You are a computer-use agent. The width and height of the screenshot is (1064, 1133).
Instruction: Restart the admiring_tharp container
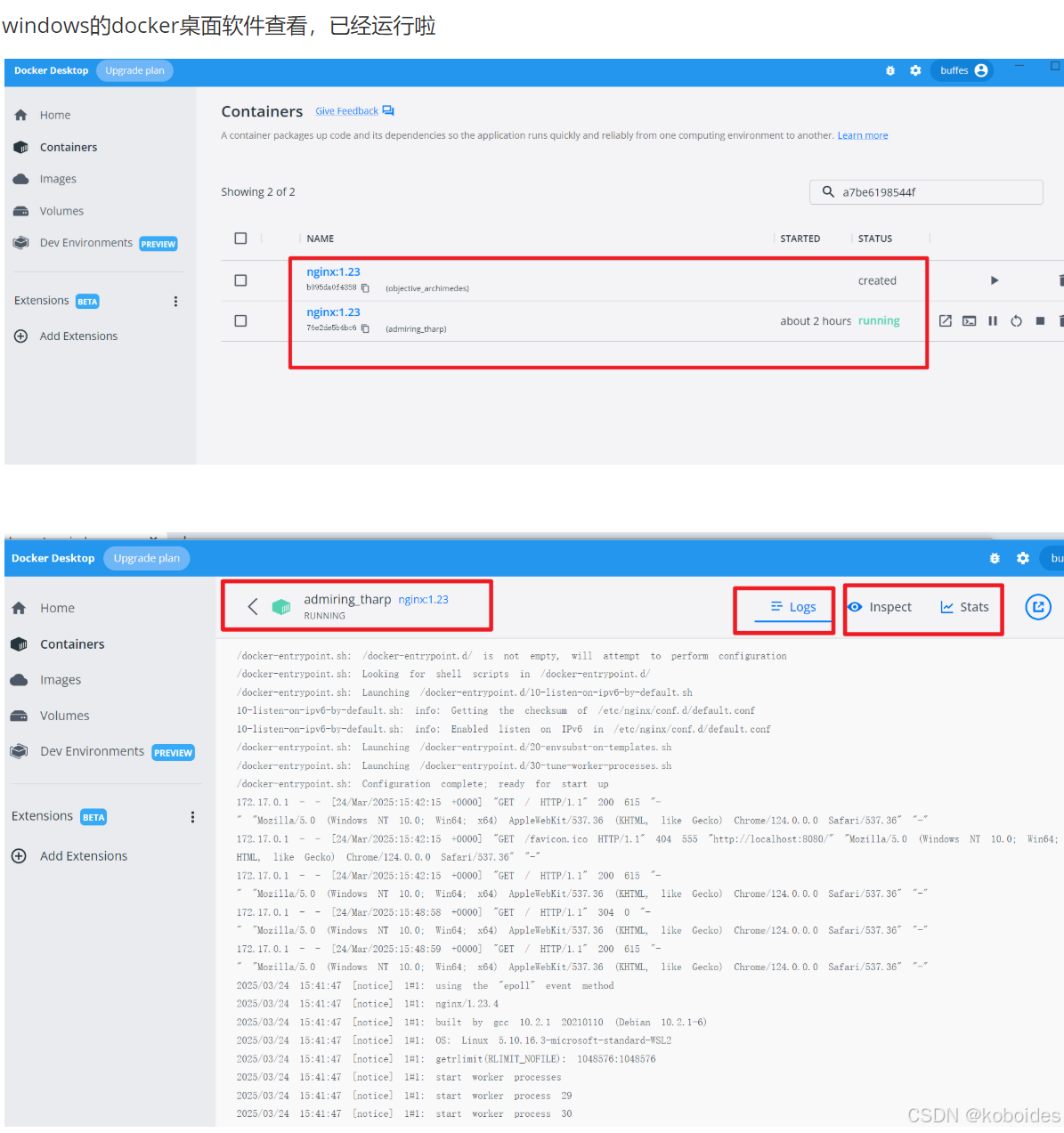pos(1016,321)
